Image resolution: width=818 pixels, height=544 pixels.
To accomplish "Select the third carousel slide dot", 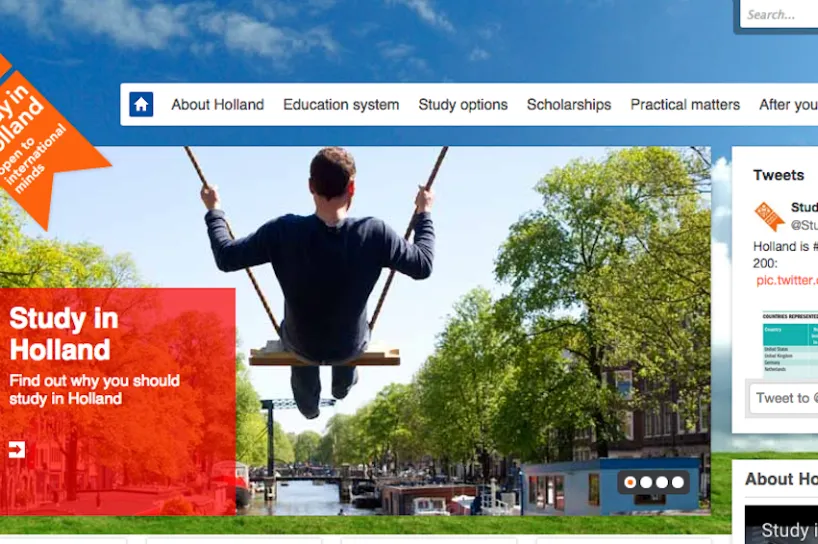I will [661, 482].
